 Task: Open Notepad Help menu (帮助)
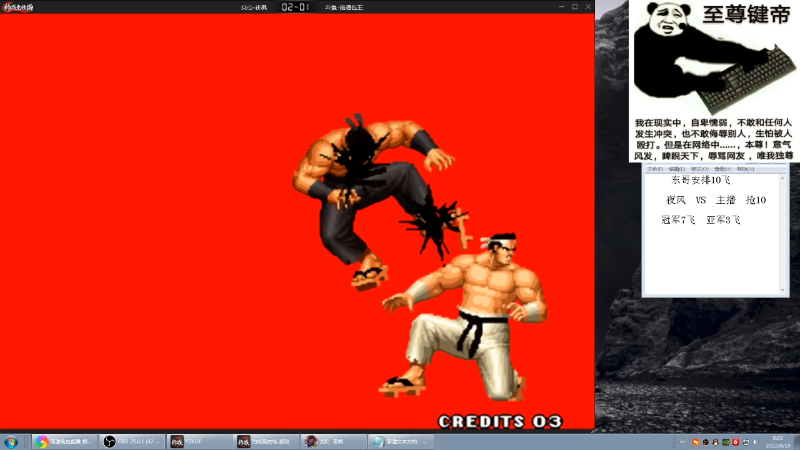click(745, 169)
